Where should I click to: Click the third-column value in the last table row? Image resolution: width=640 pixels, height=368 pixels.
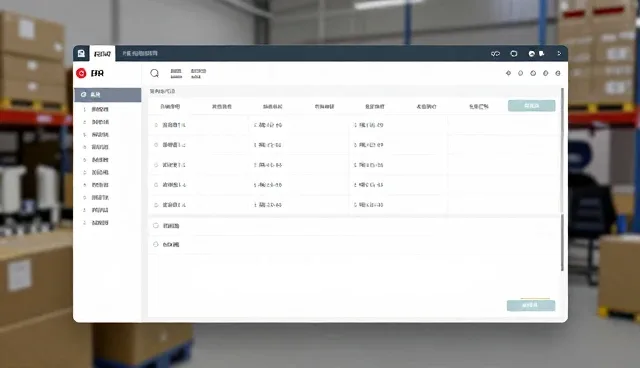click(x=369, y=205)
